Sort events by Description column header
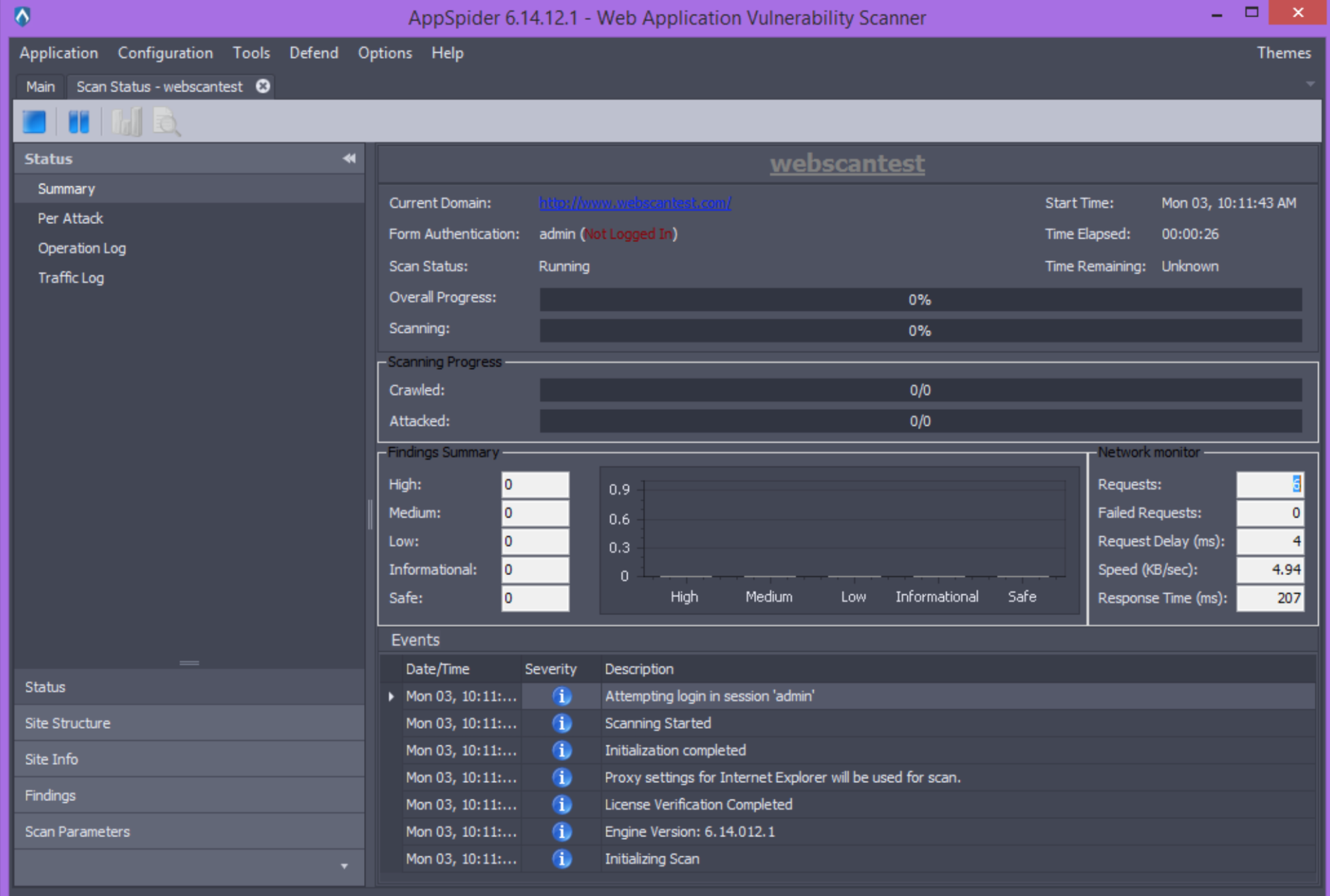This screenshot has width=1330, height=896. click(958, 669)
